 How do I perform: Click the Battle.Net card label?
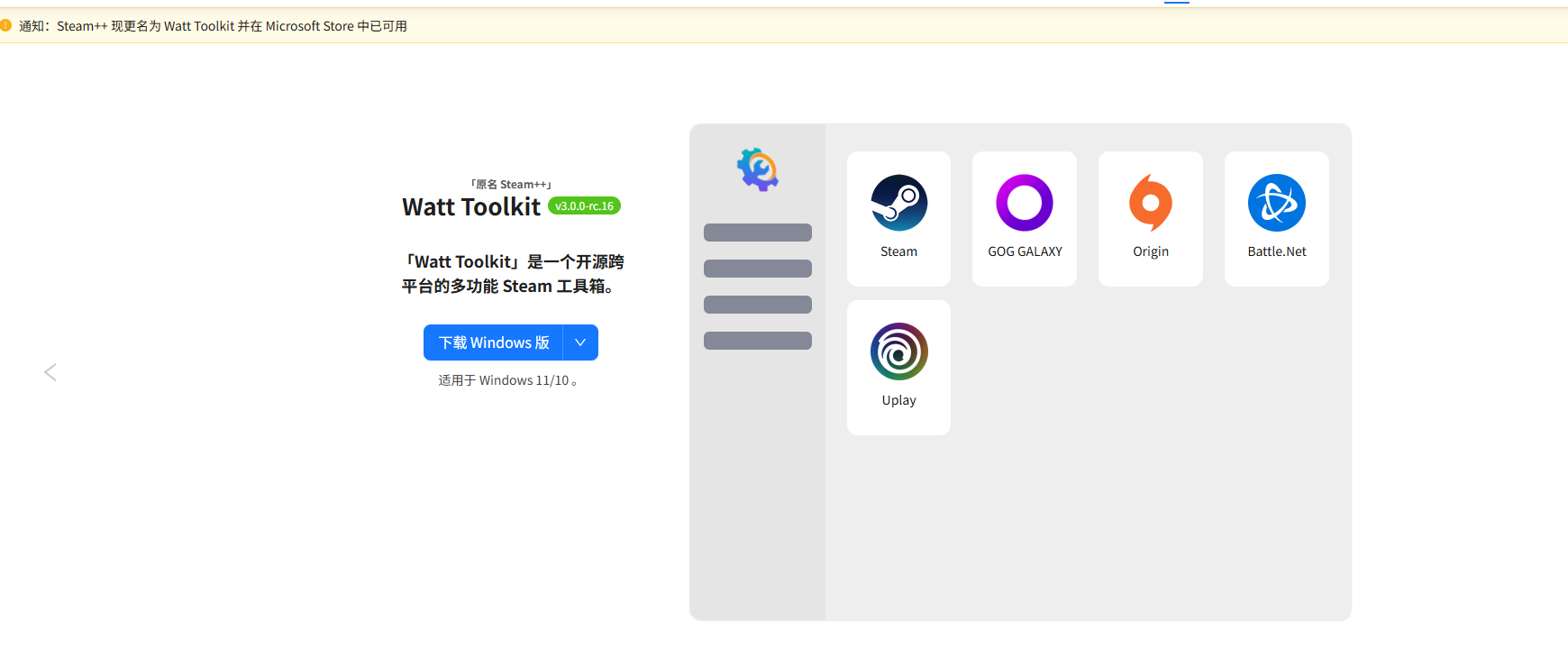(x=1277, y=251)
